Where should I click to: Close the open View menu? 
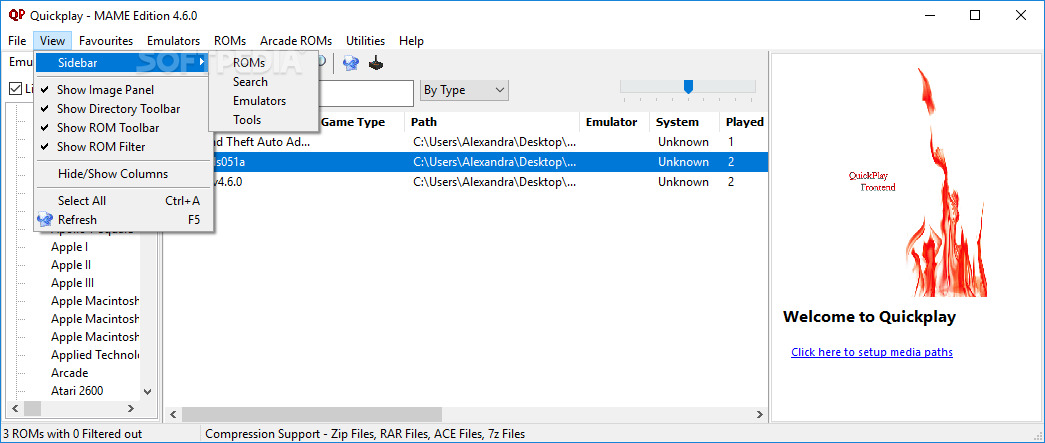click(52, 41)
